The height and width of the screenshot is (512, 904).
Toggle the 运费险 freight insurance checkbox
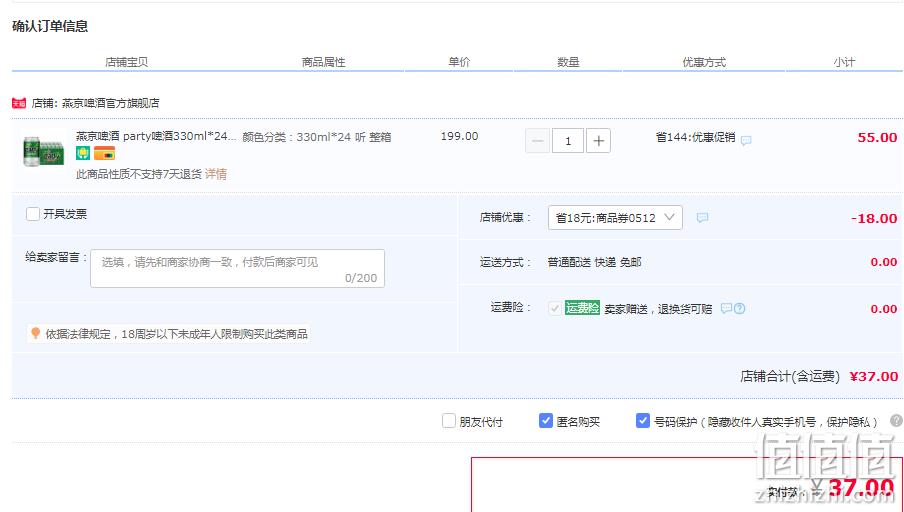pos(555,308)
